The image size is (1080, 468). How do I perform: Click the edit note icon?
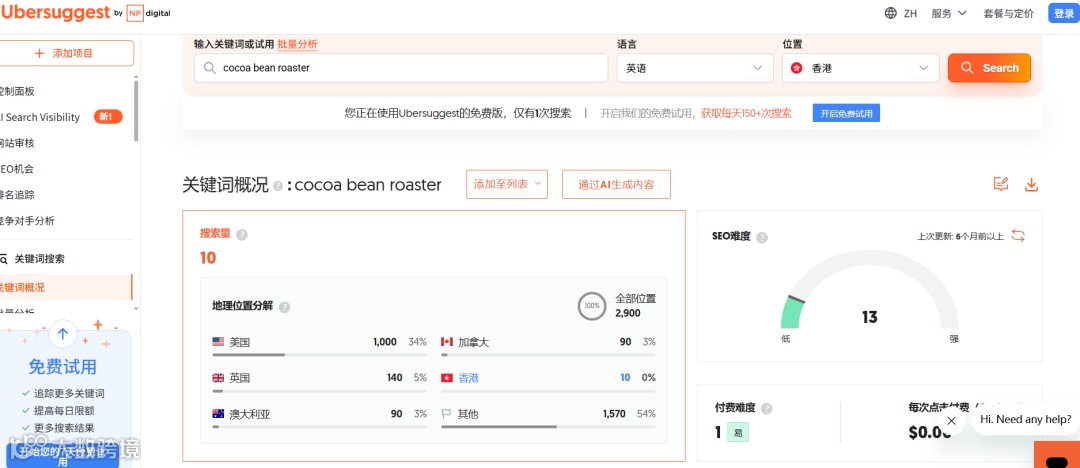pyautogui.click(x=1001, y=184)
